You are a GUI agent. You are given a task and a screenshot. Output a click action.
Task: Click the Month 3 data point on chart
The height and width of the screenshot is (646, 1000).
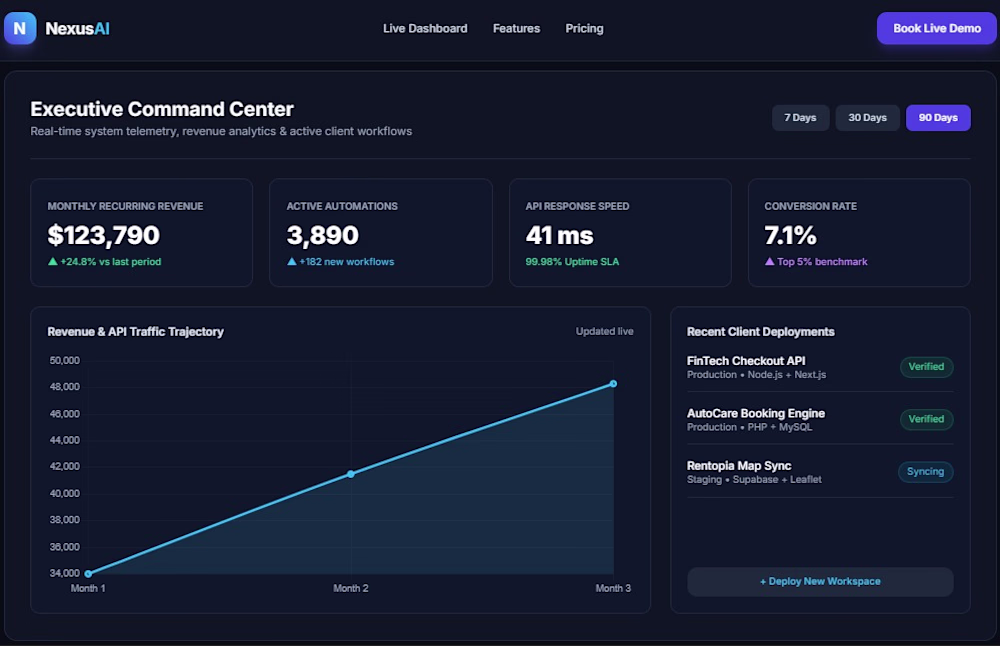(x=613, y=384)
